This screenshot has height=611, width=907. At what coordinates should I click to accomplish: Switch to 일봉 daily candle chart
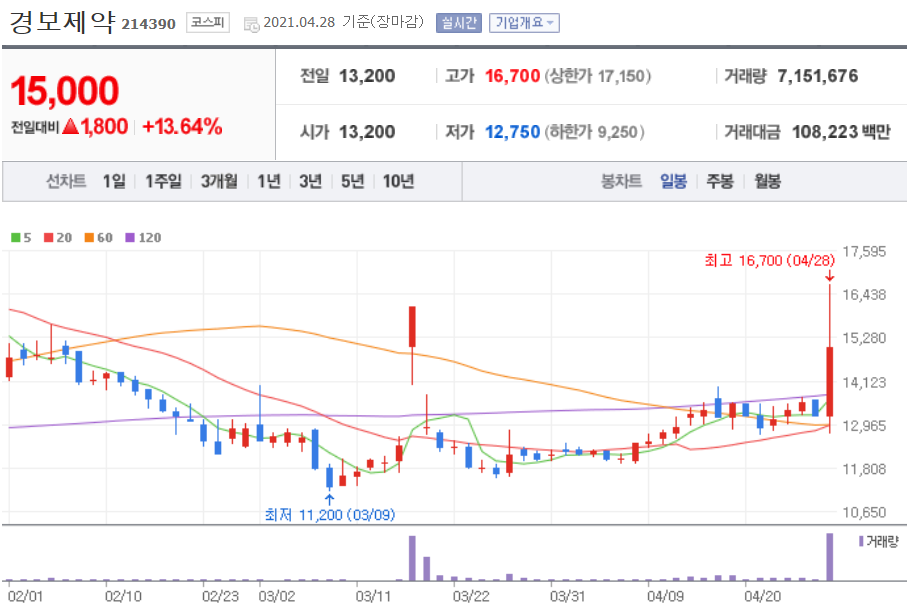pos(673,182)
